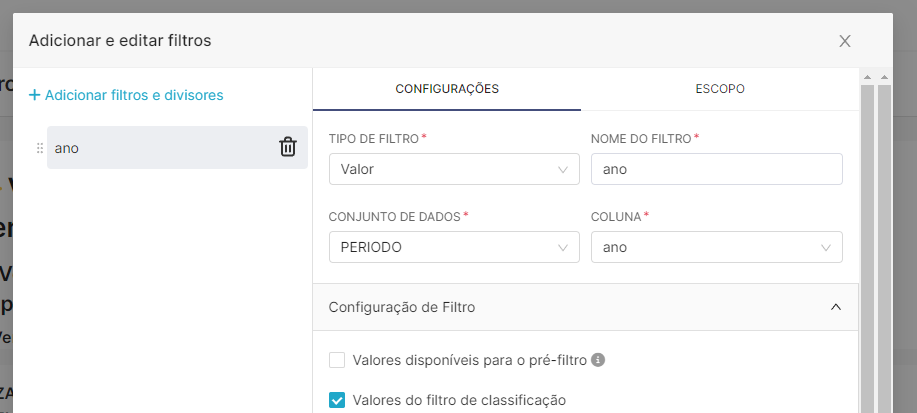The image size is (917, 413).
Task: Uncheck 'Valores do filtro de classificação'
Action: [337, 400]
